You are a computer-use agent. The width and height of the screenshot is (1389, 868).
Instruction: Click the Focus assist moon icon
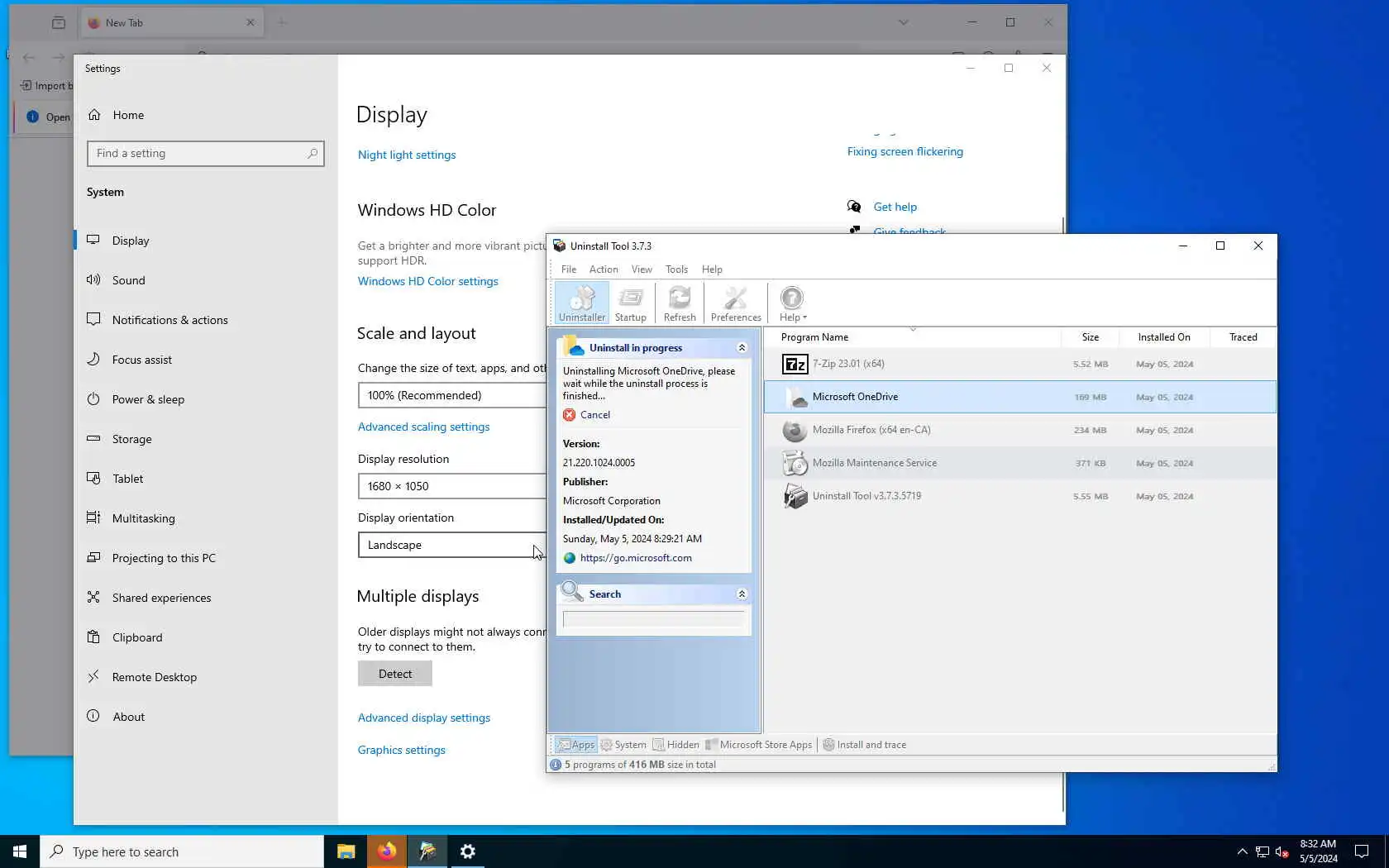click(93, 360)
